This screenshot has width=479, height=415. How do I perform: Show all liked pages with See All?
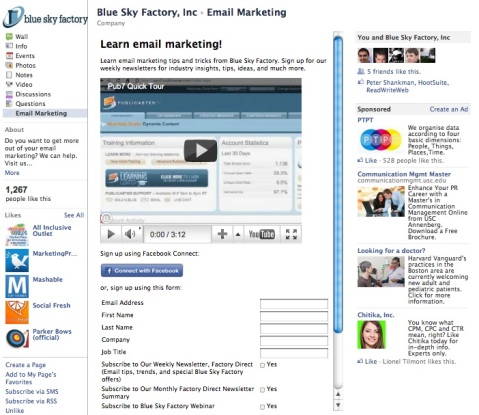74,215
